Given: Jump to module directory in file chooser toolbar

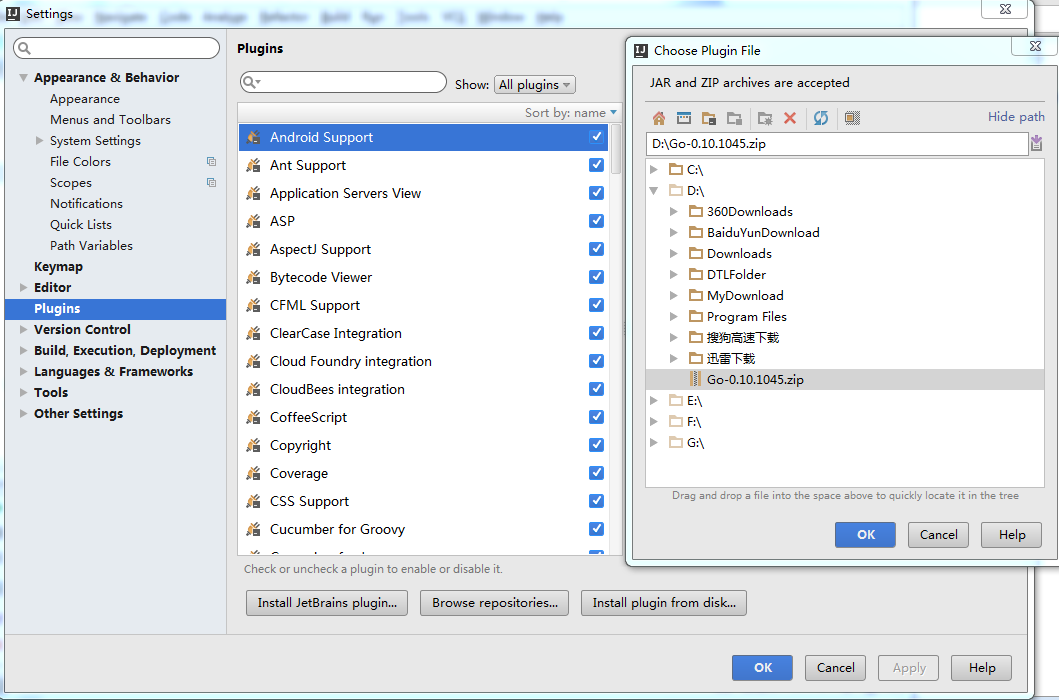Looking at the screenshot, I should coord(734,118).
